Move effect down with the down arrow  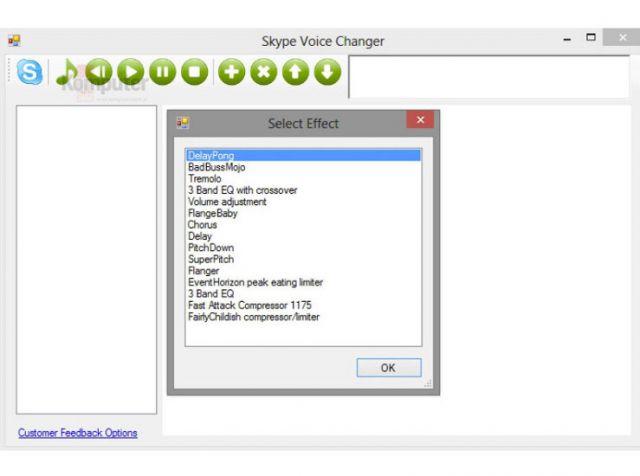click(328, 72)
